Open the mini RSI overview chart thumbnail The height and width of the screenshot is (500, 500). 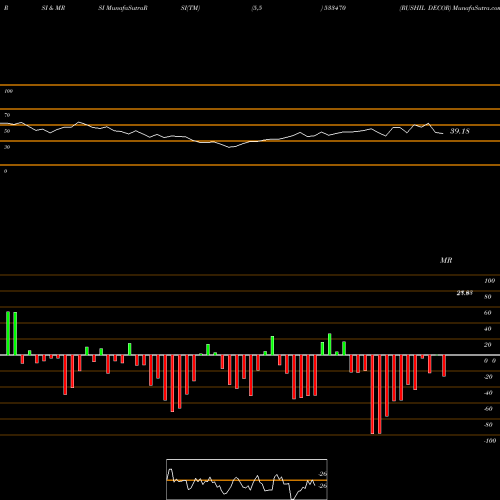247,479
